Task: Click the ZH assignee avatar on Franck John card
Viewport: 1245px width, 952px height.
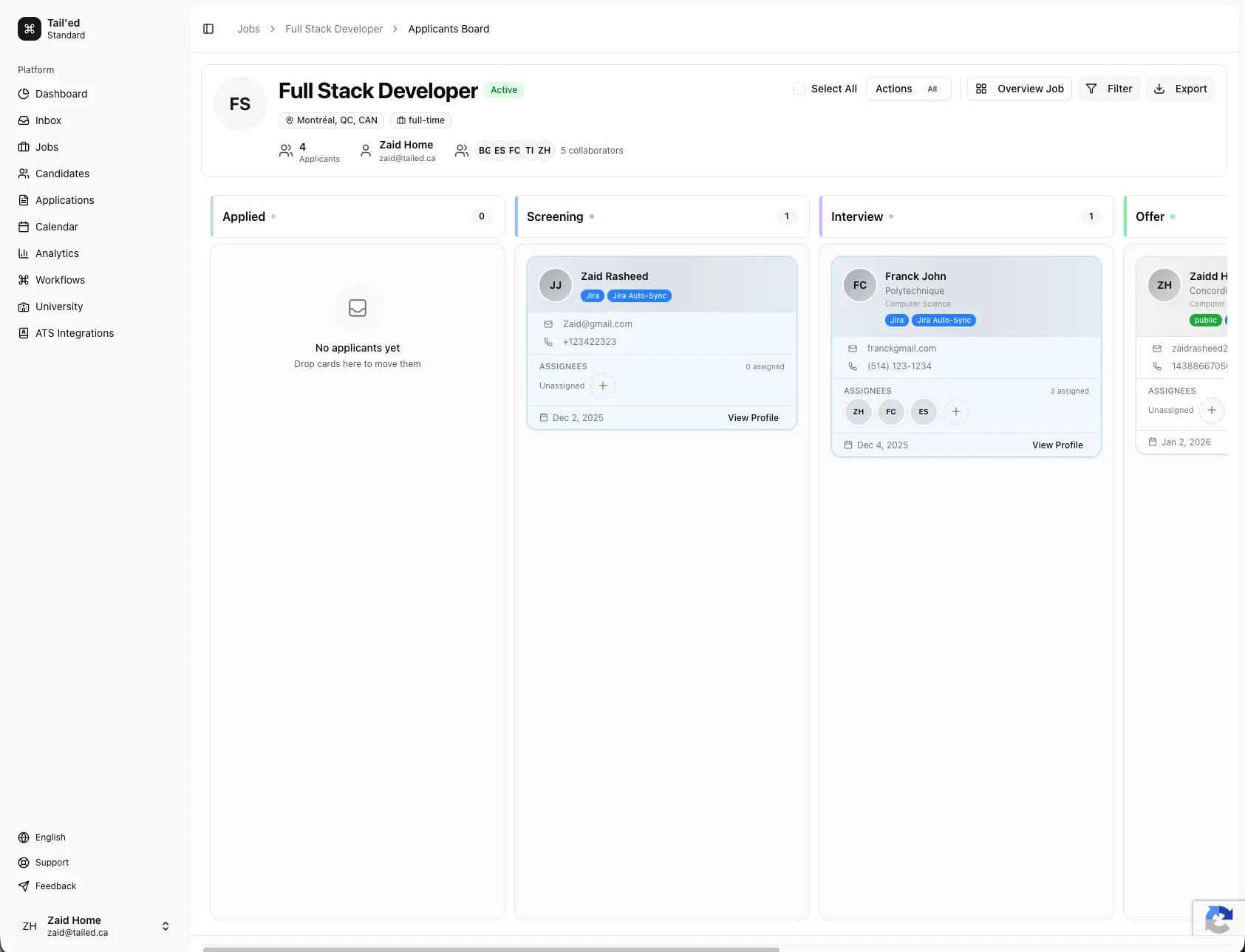Action: coord(859,412)
